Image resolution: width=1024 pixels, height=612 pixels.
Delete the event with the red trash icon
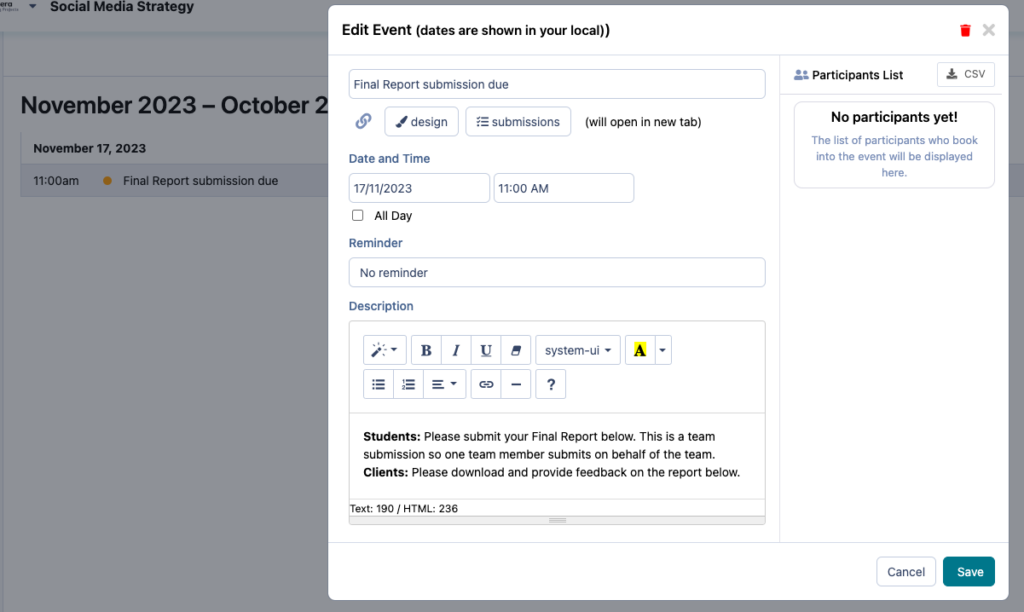[x=965, y=30]
